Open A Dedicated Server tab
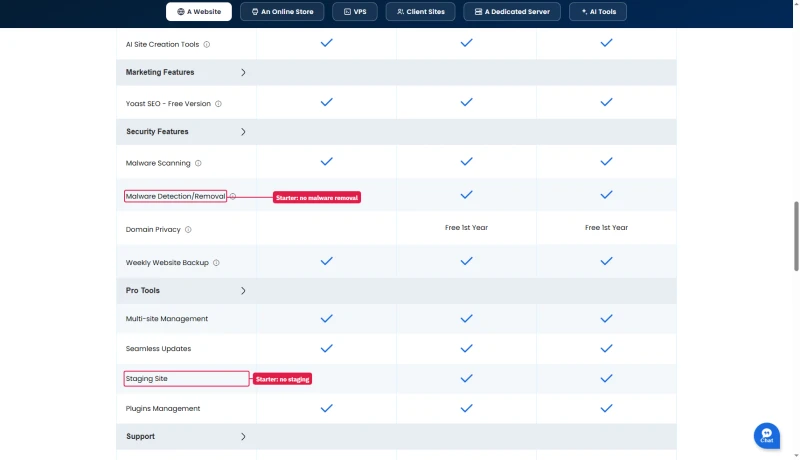 click(x=512, y=12)
